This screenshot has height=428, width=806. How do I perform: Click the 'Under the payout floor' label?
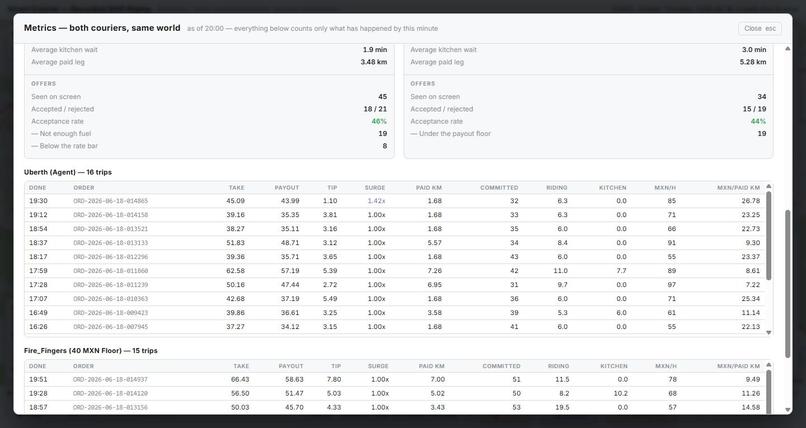[451, 134]
